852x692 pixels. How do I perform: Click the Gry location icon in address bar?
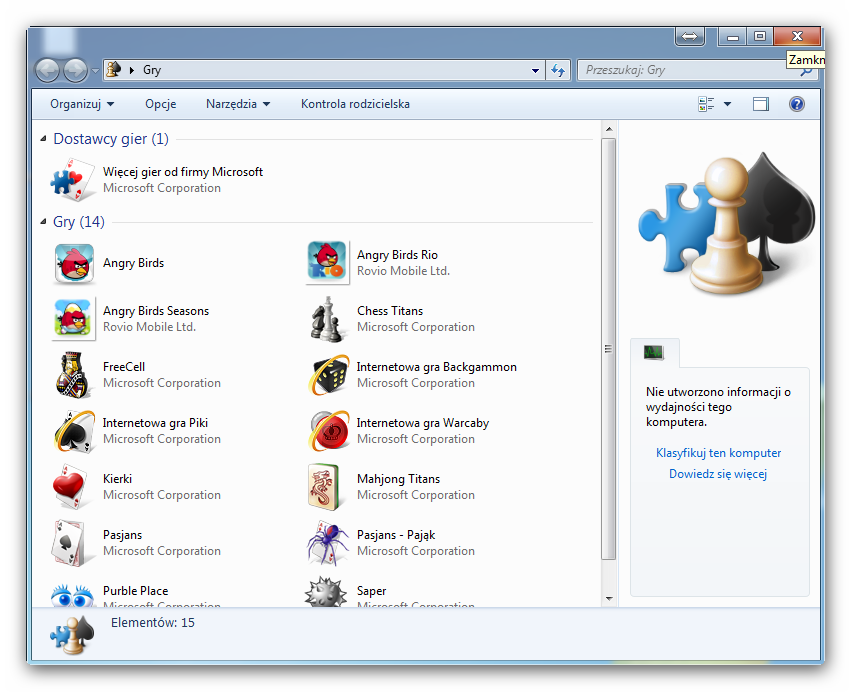click(114, 70)
